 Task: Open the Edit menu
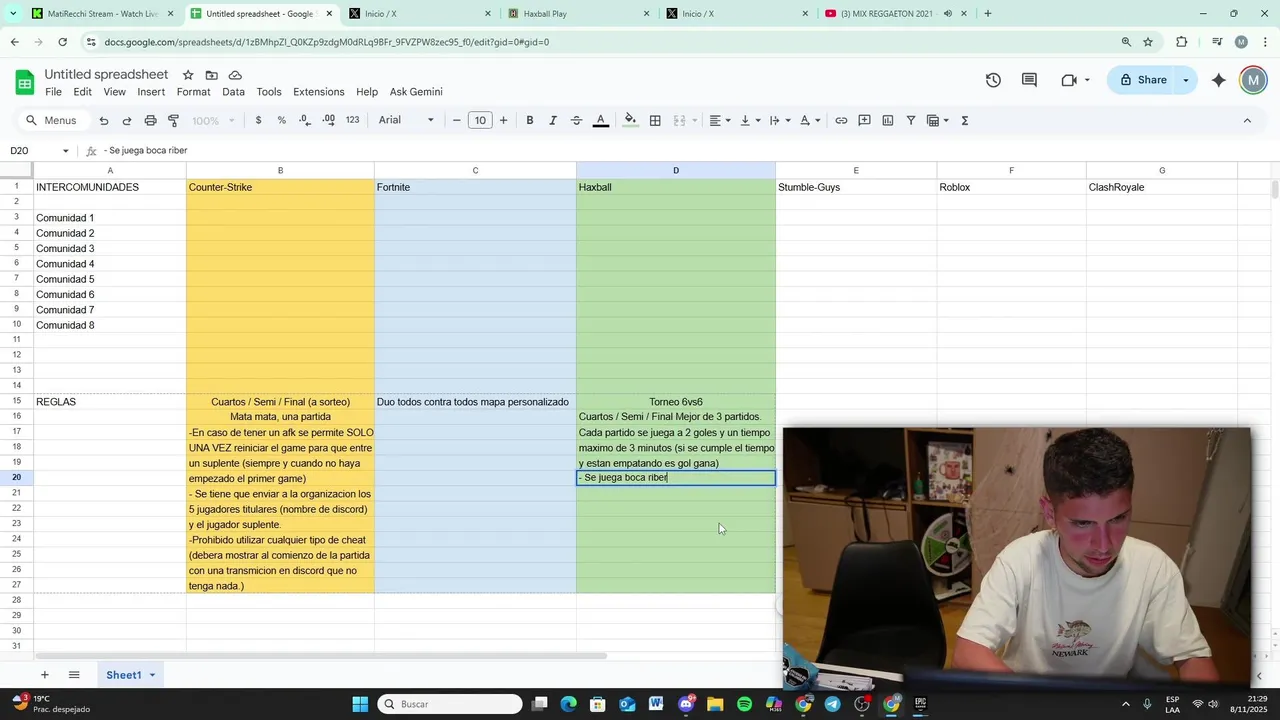coord(82,92)
